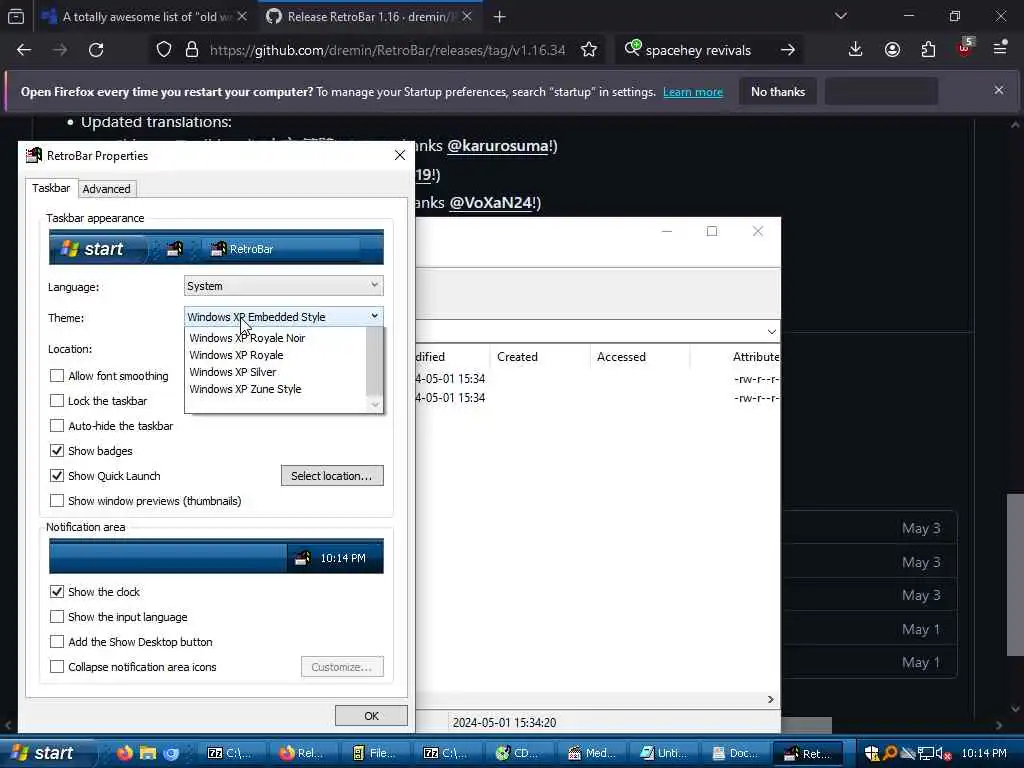Viewport: 1024px width, 768px height.
Task: Open the Firefox account icon
Action: pos(892,50)
